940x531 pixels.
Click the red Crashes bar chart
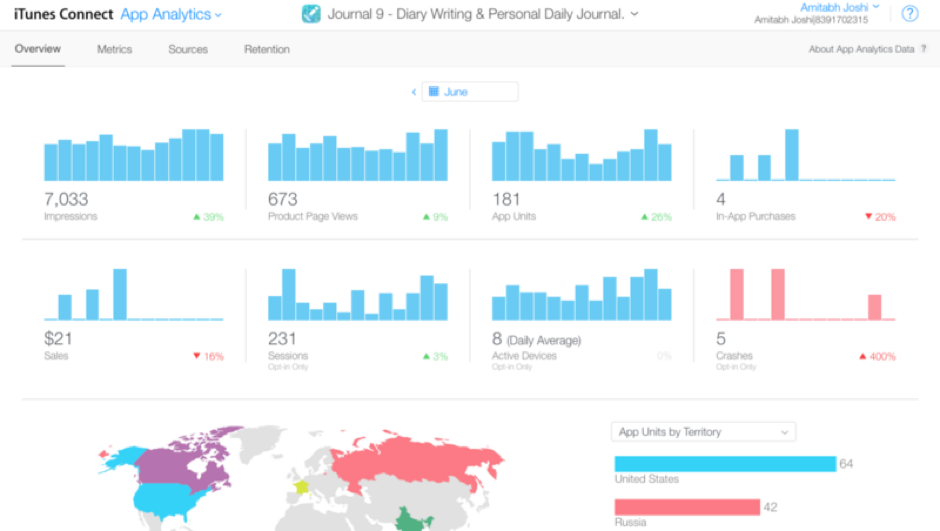pyautogui.click(x=806, y=294)
